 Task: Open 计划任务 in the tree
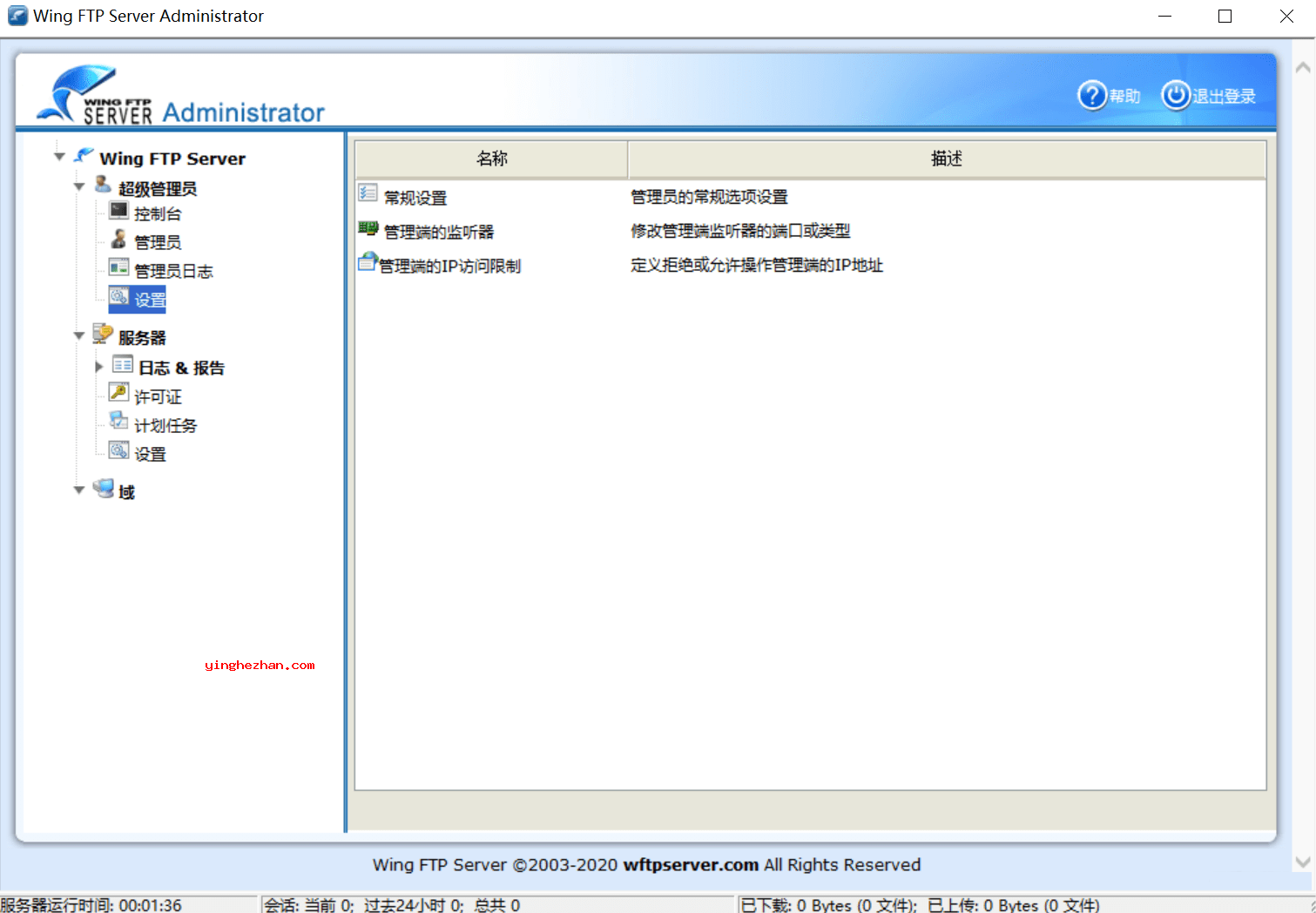165,425
